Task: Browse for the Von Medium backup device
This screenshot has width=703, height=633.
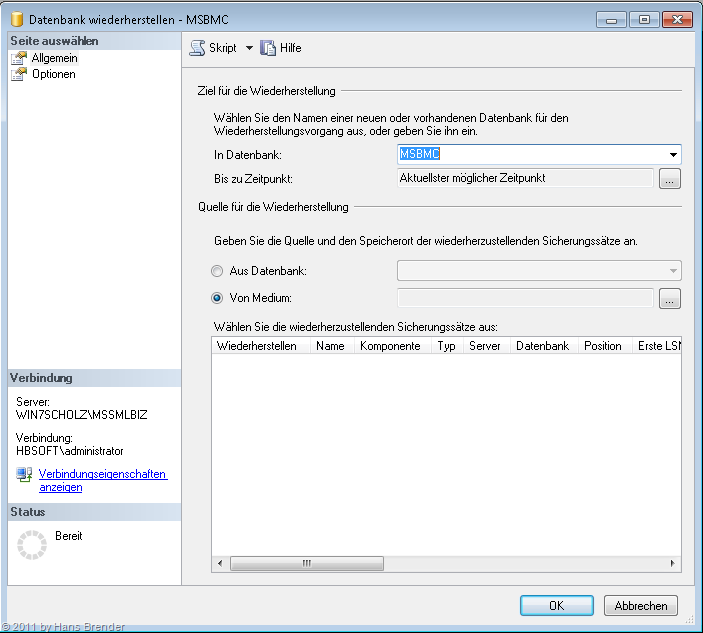Action: [669, 298]
